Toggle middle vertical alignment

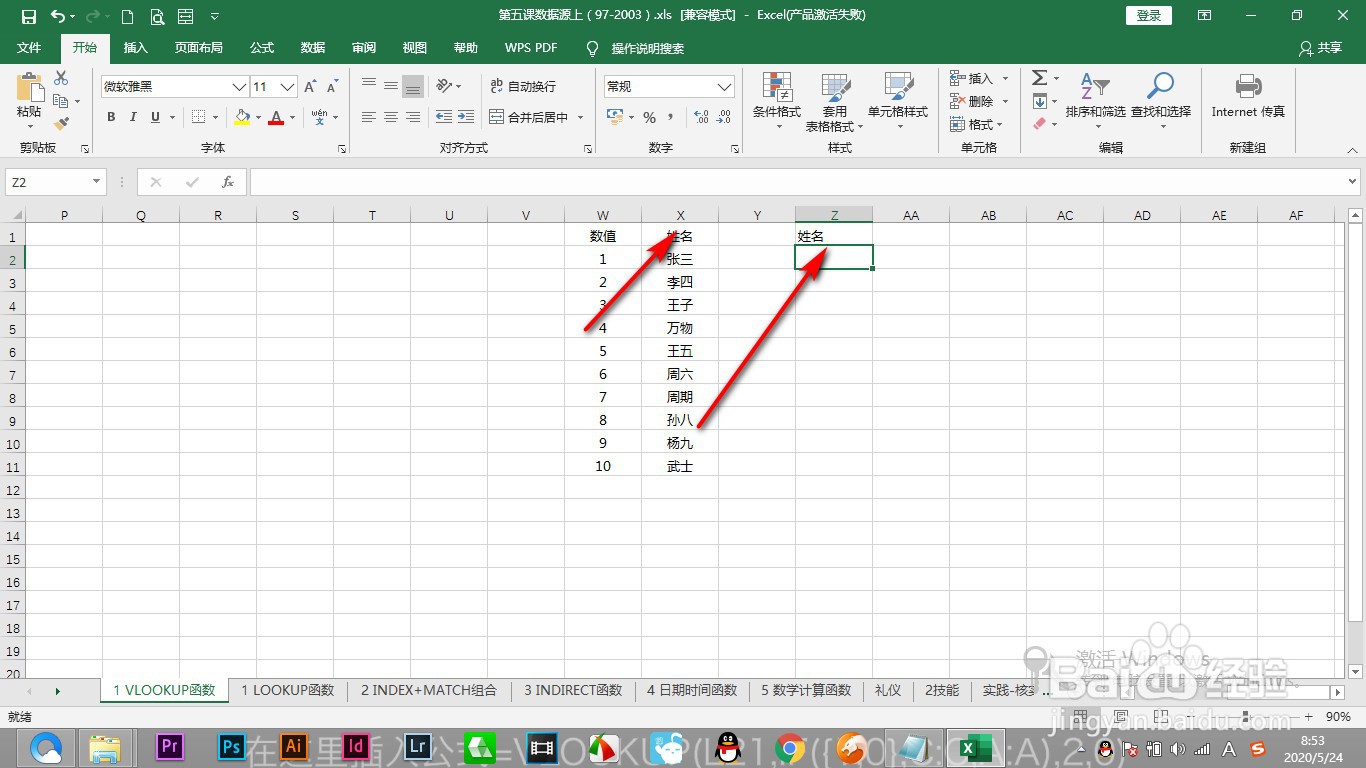pos(391,86)
